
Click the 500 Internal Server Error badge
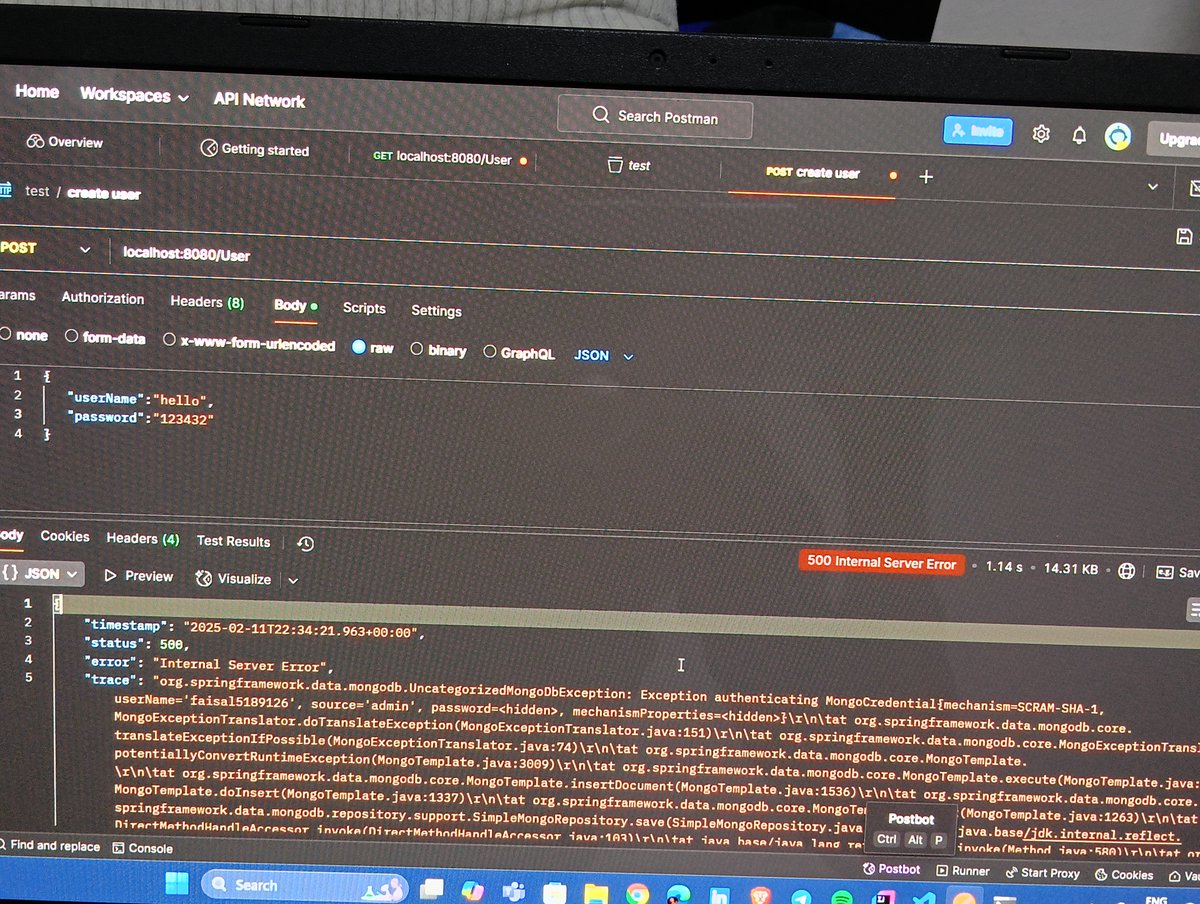[x=882, y=563]
